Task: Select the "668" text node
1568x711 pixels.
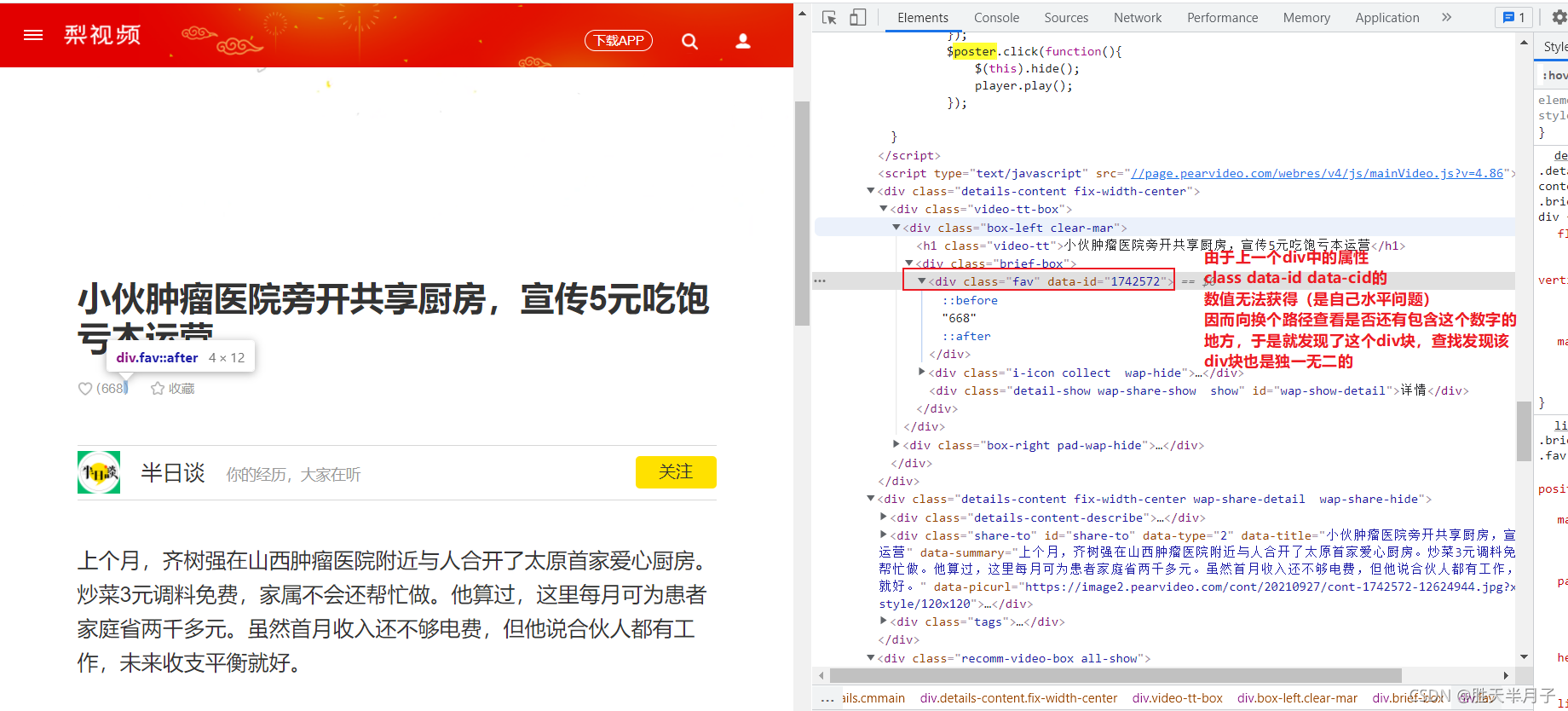Action: tap(959, 318)
